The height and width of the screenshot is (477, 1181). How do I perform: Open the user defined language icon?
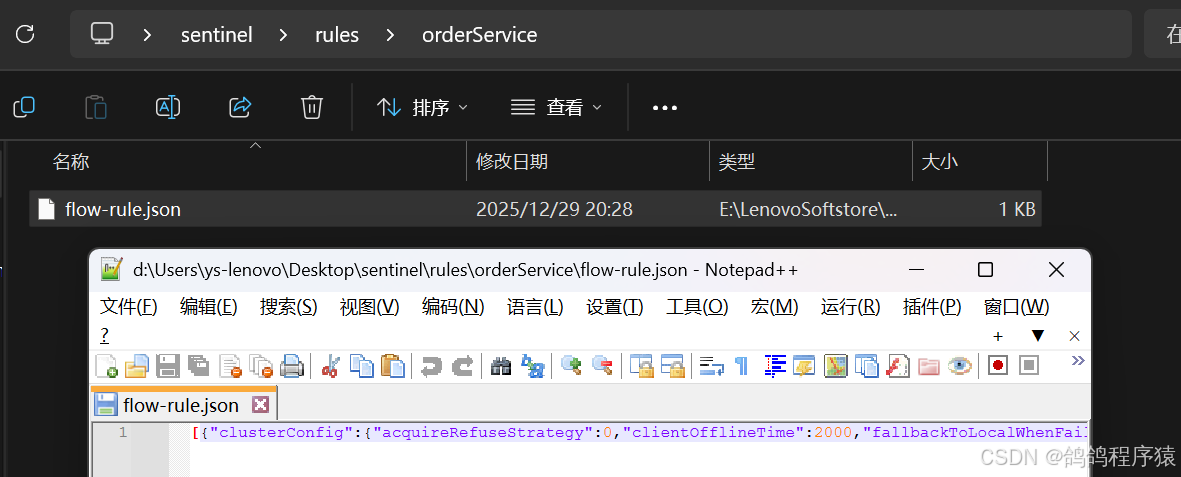coord(805,366)
